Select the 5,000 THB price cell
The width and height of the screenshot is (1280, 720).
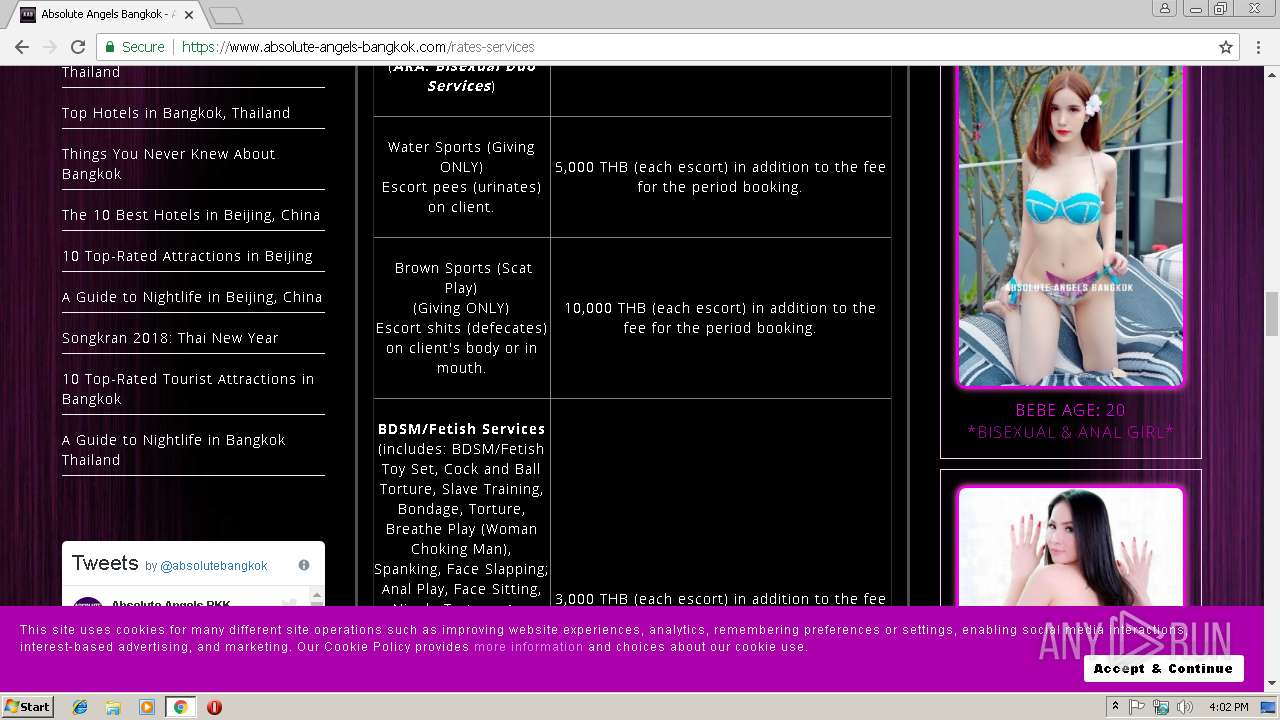tap(721, 177)
